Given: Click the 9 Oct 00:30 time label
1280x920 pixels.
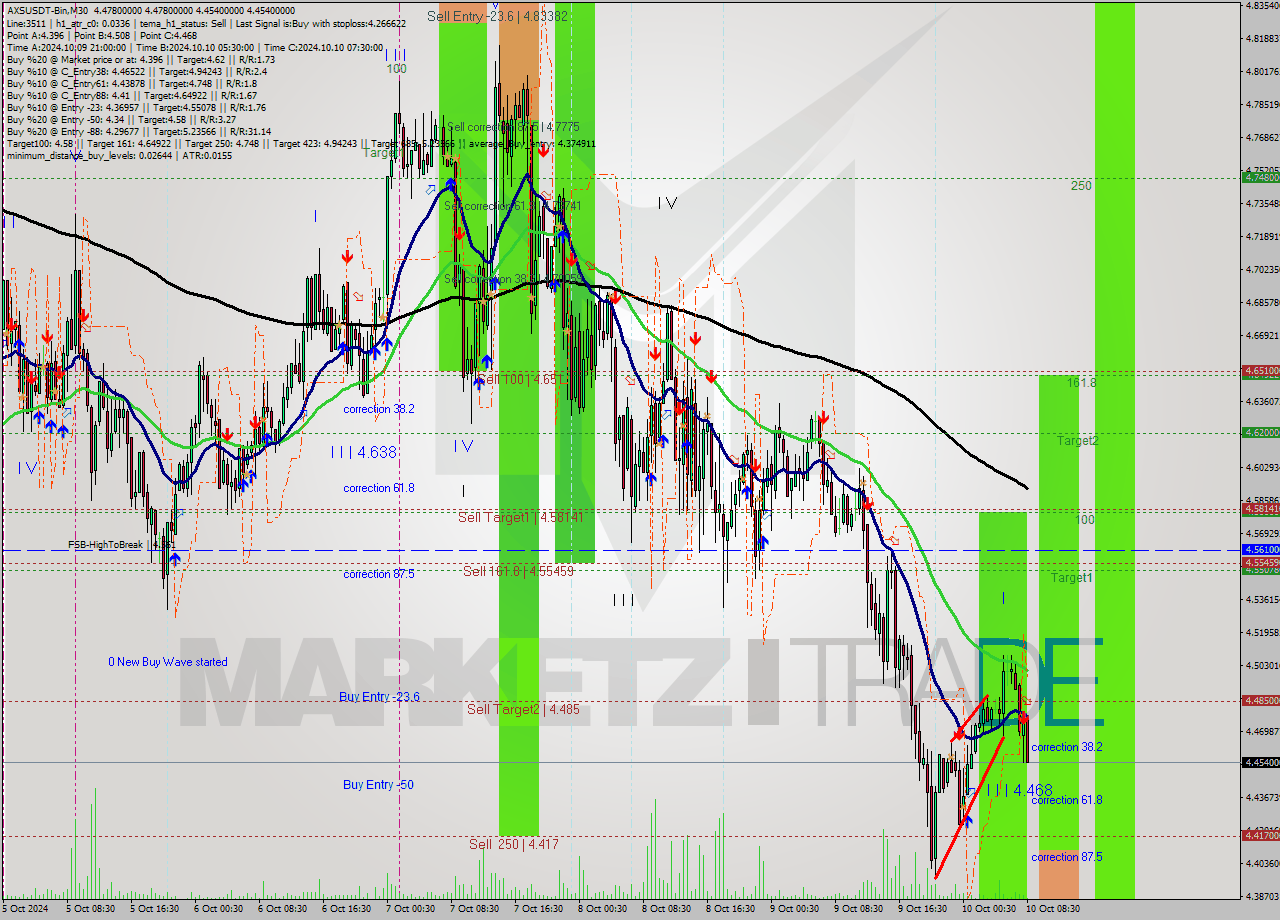Looking at the screenshot, I should tap(794, 909).
